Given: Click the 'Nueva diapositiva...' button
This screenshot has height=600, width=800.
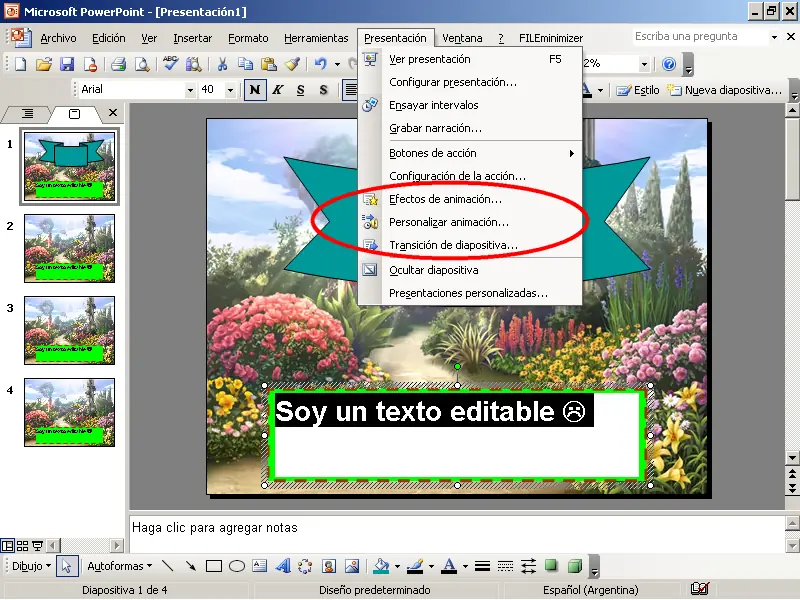Looking at the screenshot, I should 725,90.
